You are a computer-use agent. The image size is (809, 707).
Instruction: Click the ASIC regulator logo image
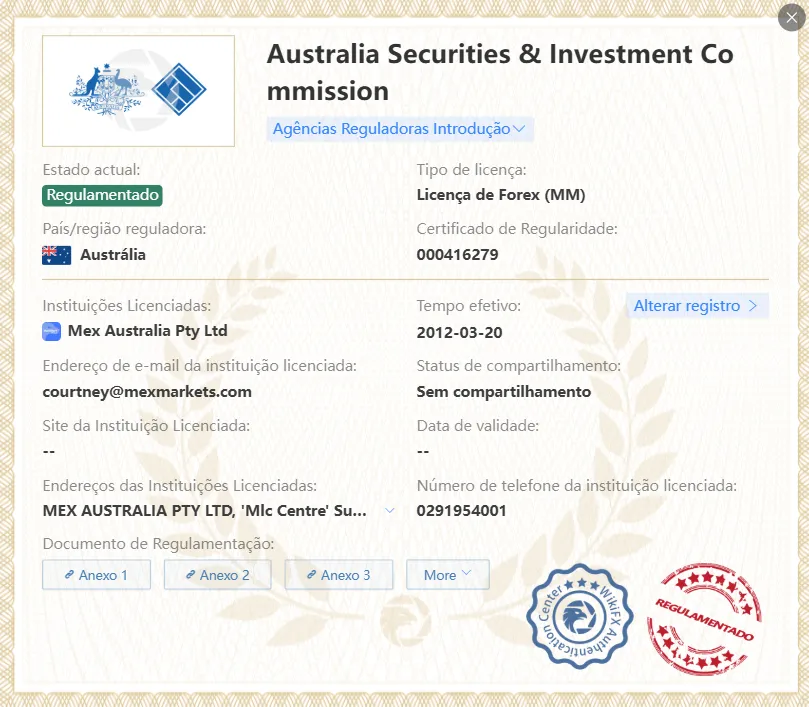pyautogui.click(x=138, y=91)
